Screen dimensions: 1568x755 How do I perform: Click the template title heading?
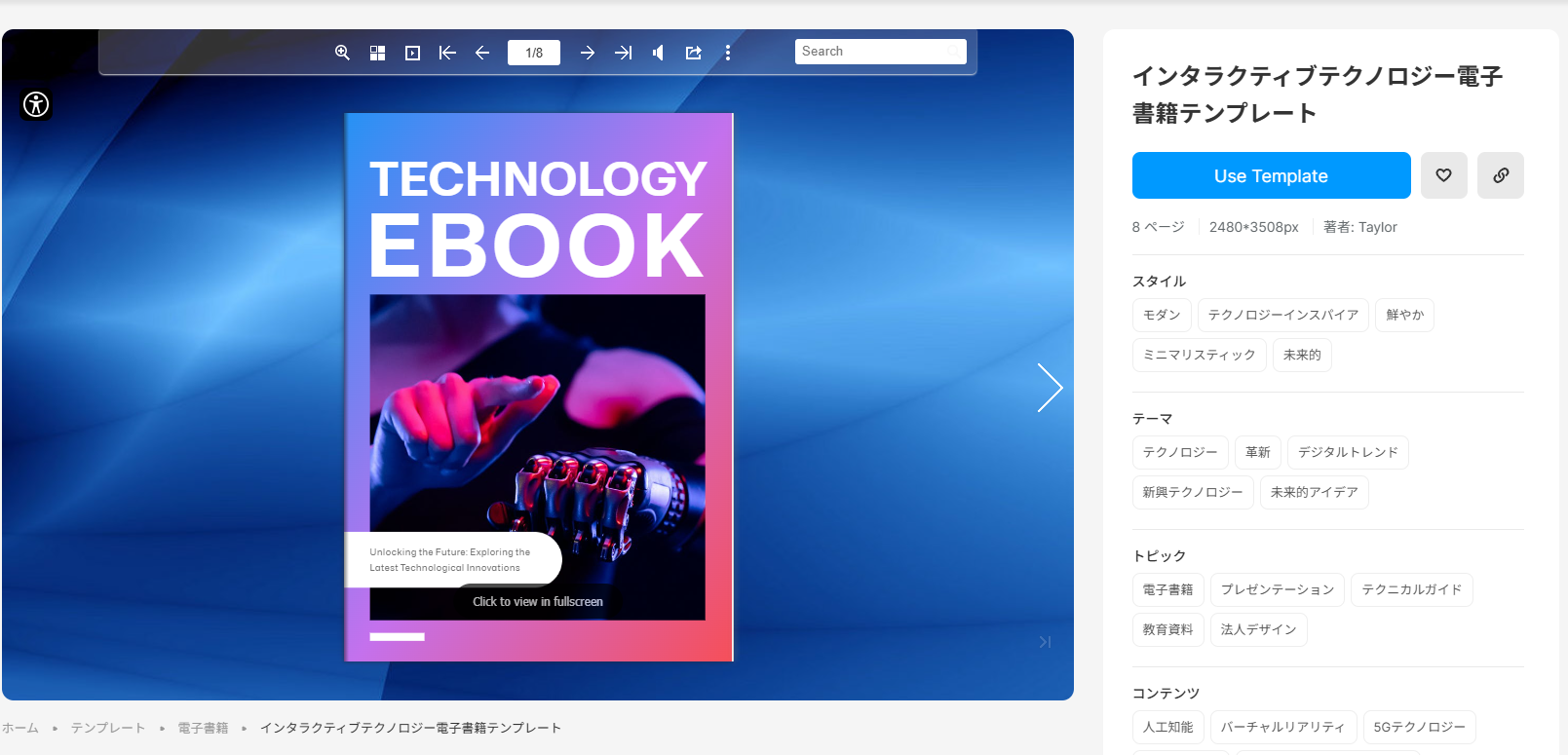1318,94
